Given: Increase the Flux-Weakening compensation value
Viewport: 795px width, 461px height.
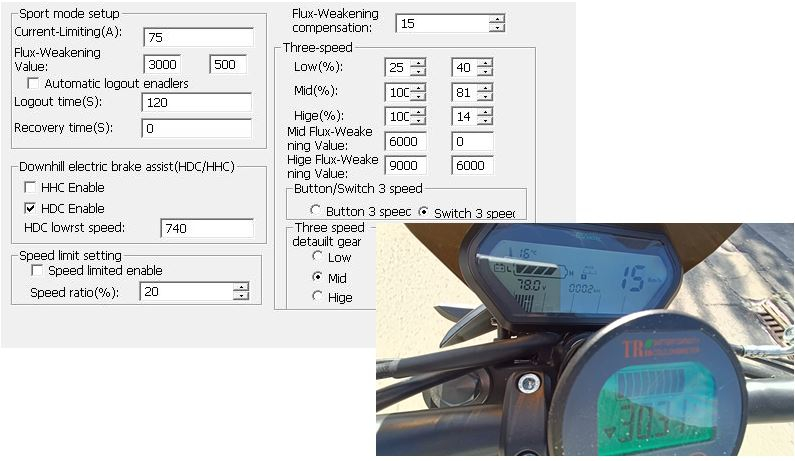Looking at the screenshot, I should click(x=498, y=18).
